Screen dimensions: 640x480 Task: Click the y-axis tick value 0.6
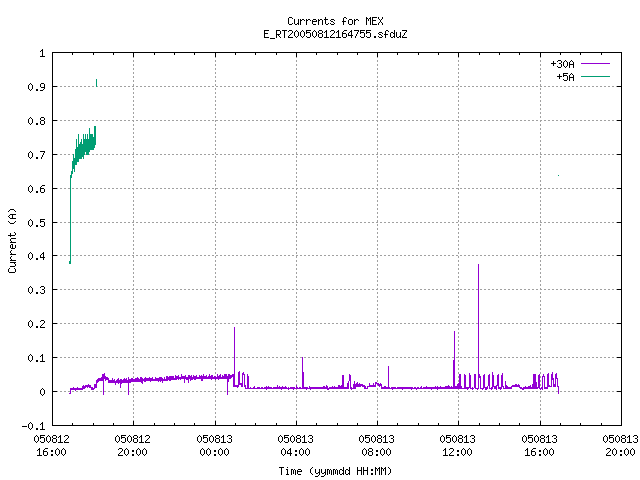coord(36,189)
